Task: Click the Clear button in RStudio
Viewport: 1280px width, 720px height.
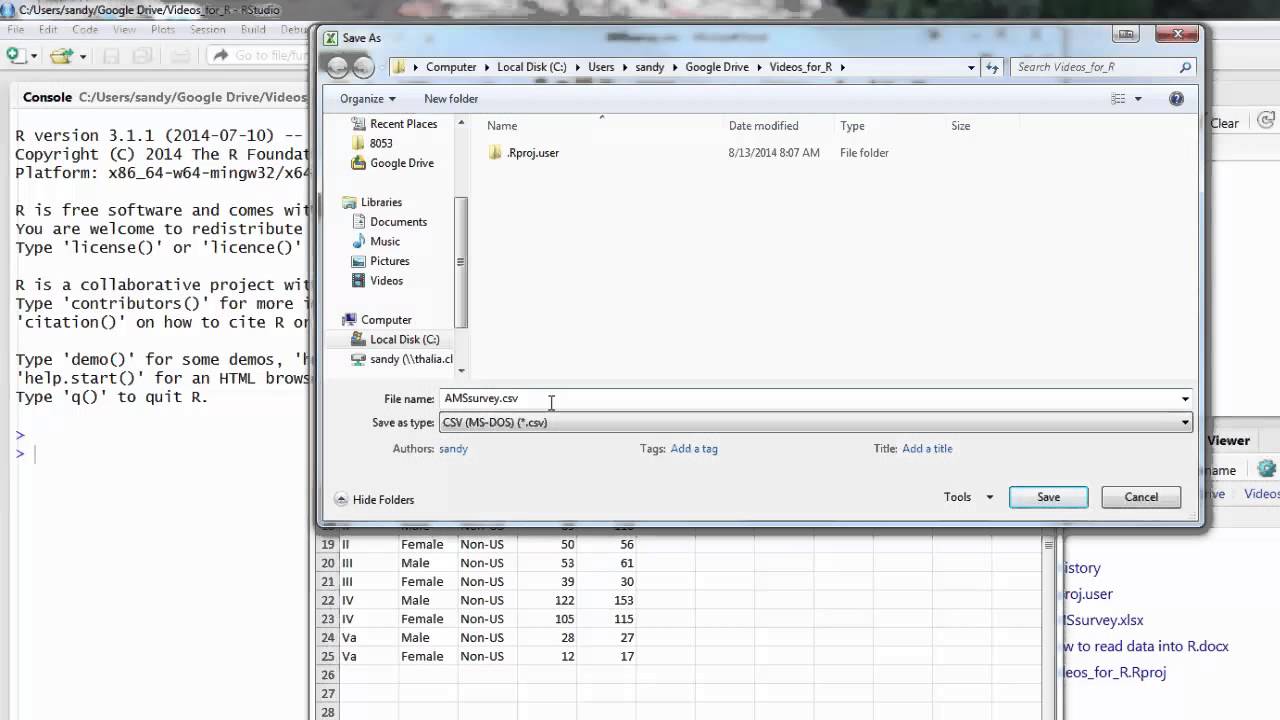Action: pyautogui.click(x=1224, y=124)
